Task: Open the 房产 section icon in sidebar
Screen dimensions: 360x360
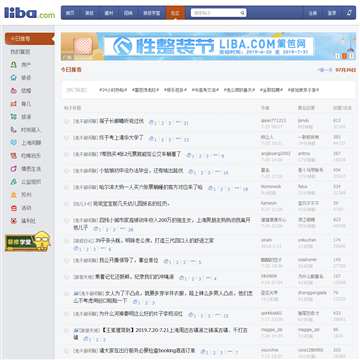Action: point(14,65)
